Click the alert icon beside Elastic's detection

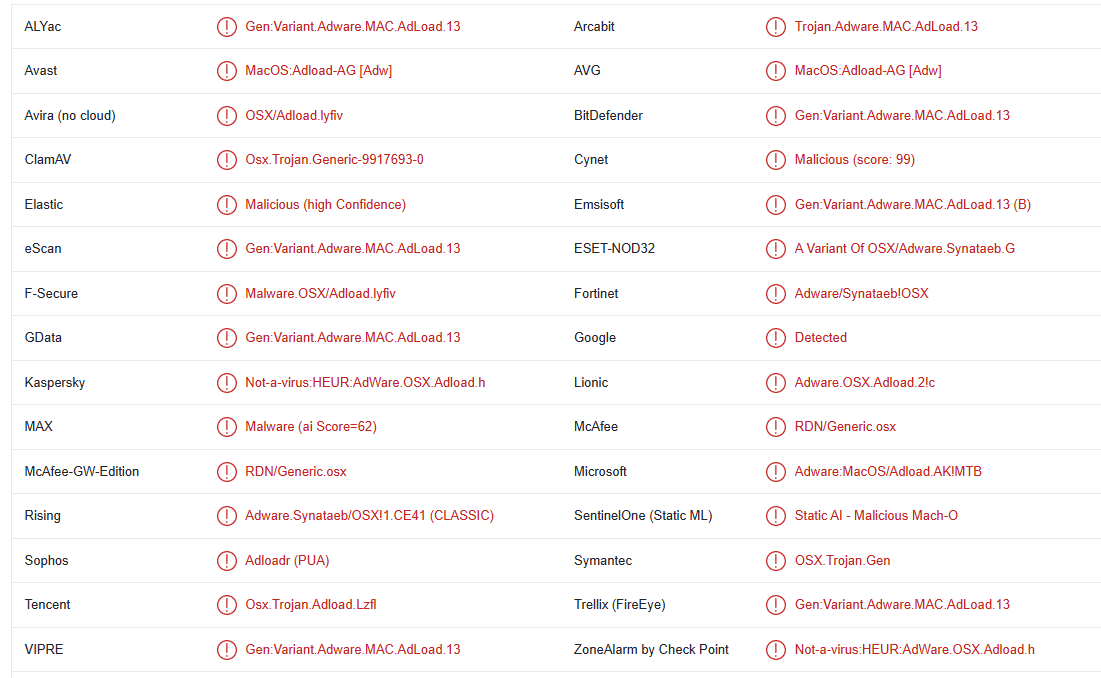227,205
